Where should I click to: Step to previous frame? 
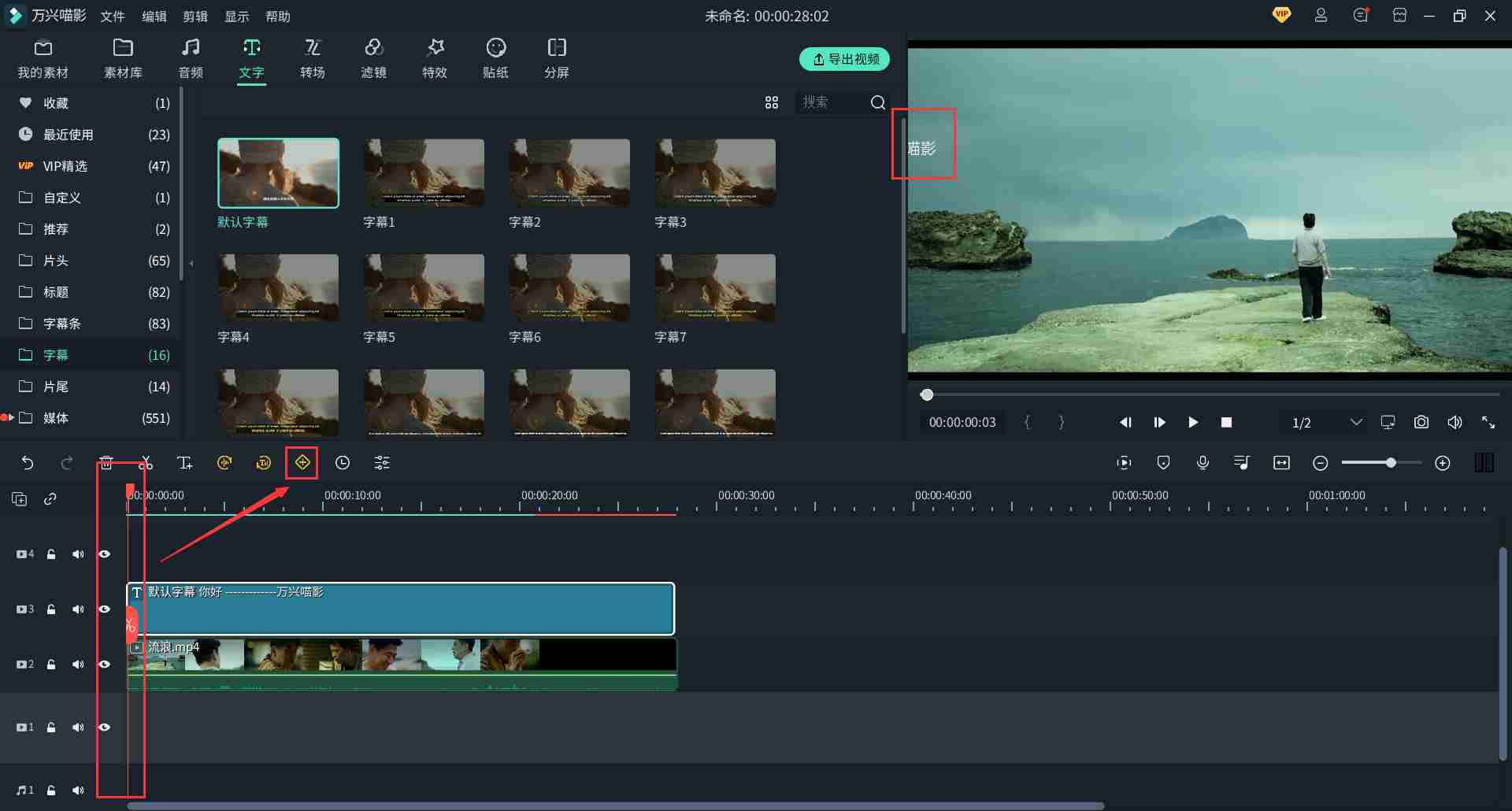(1126, 423)
